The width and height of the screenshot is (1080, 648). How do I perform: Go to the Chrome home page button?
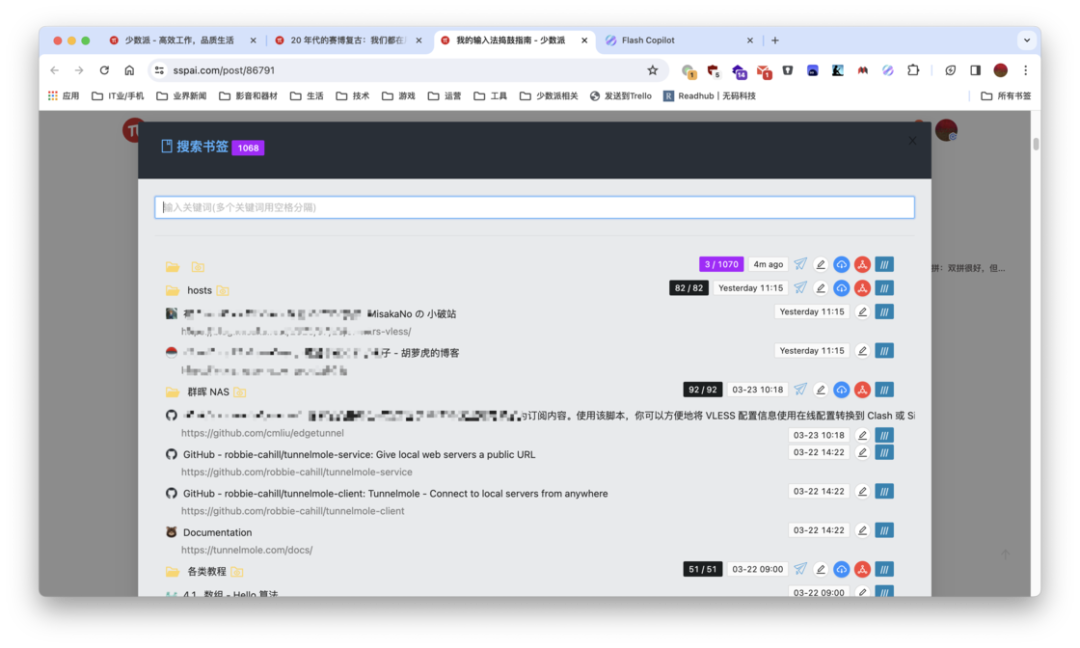pyautogui.click(x=129, y=70)
